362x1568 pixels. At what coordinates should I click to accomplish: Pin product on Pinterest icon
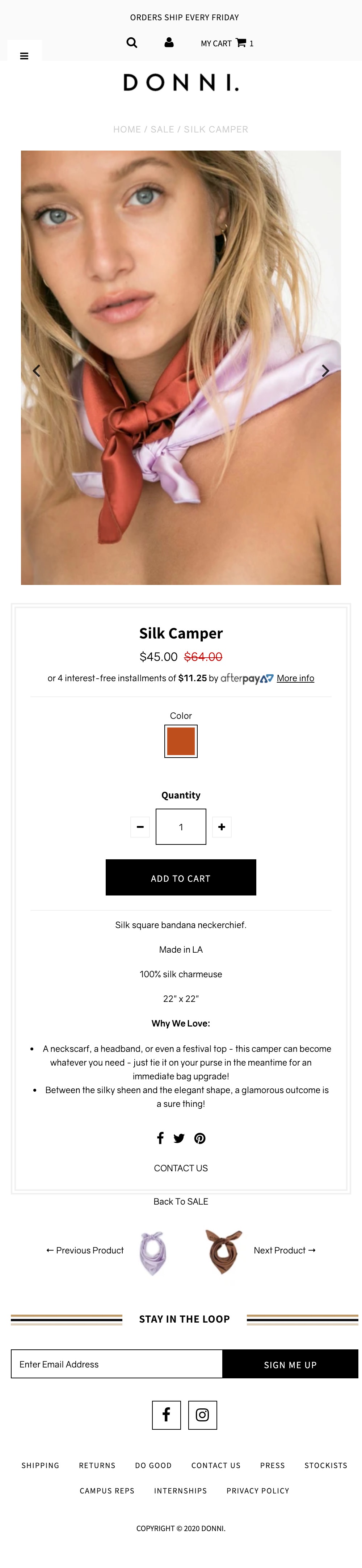pos(199,1138)
